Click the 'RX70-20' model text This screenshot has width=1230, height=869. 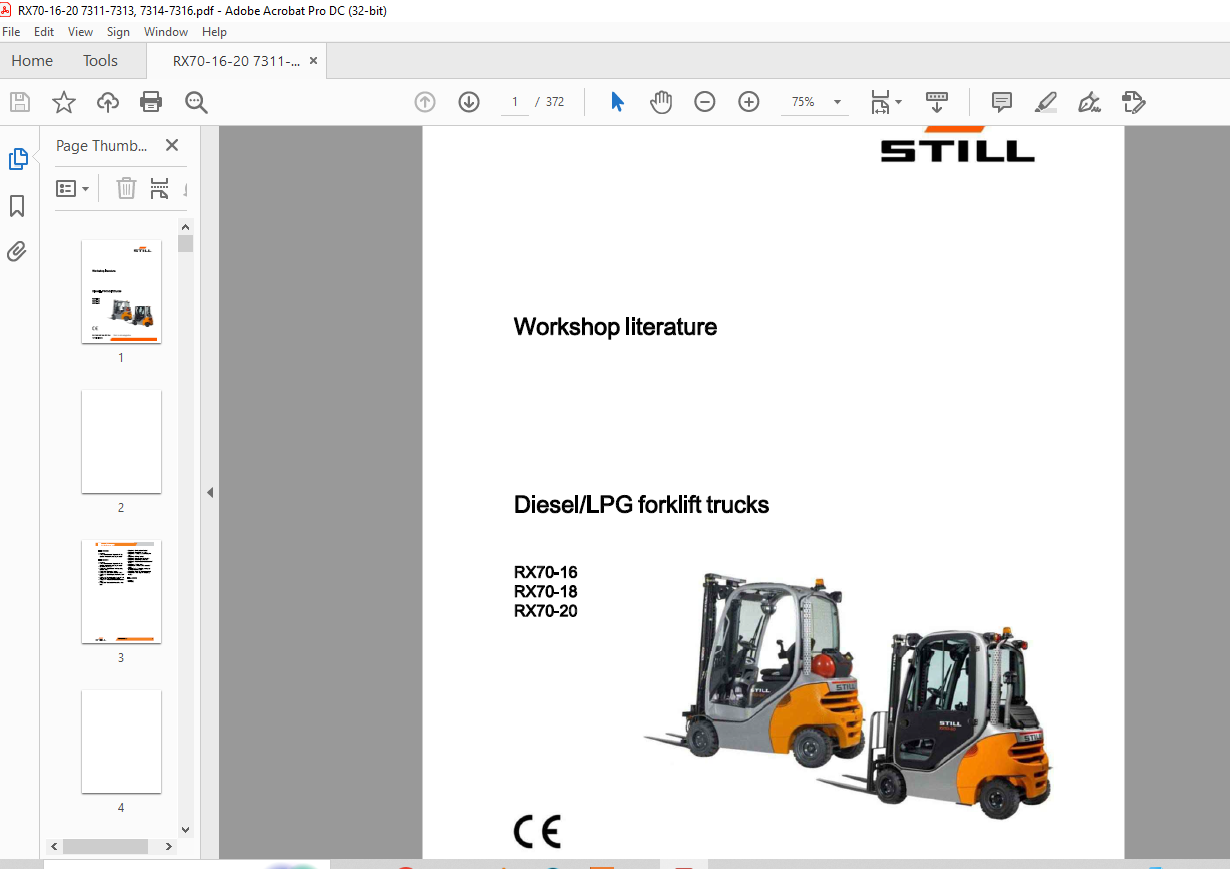pos(545,611)
